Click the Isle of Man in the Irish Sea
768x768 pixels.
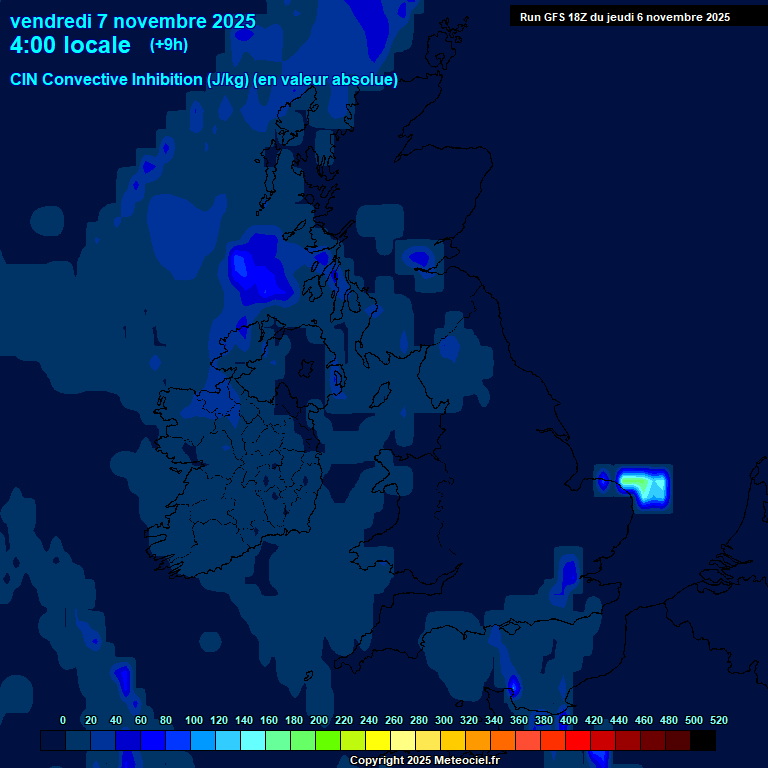338,380
